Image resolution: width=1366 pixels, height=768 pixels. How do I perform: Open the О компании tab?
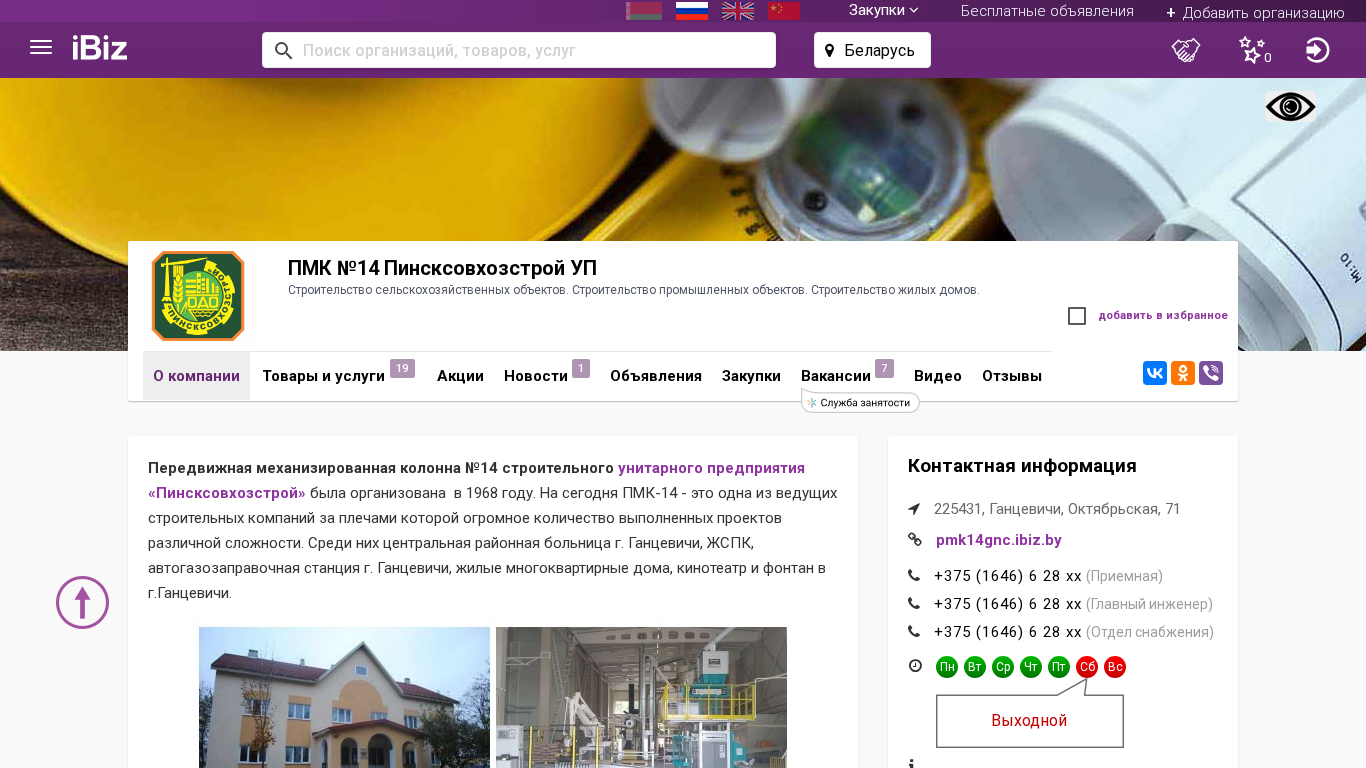point(196,376)
